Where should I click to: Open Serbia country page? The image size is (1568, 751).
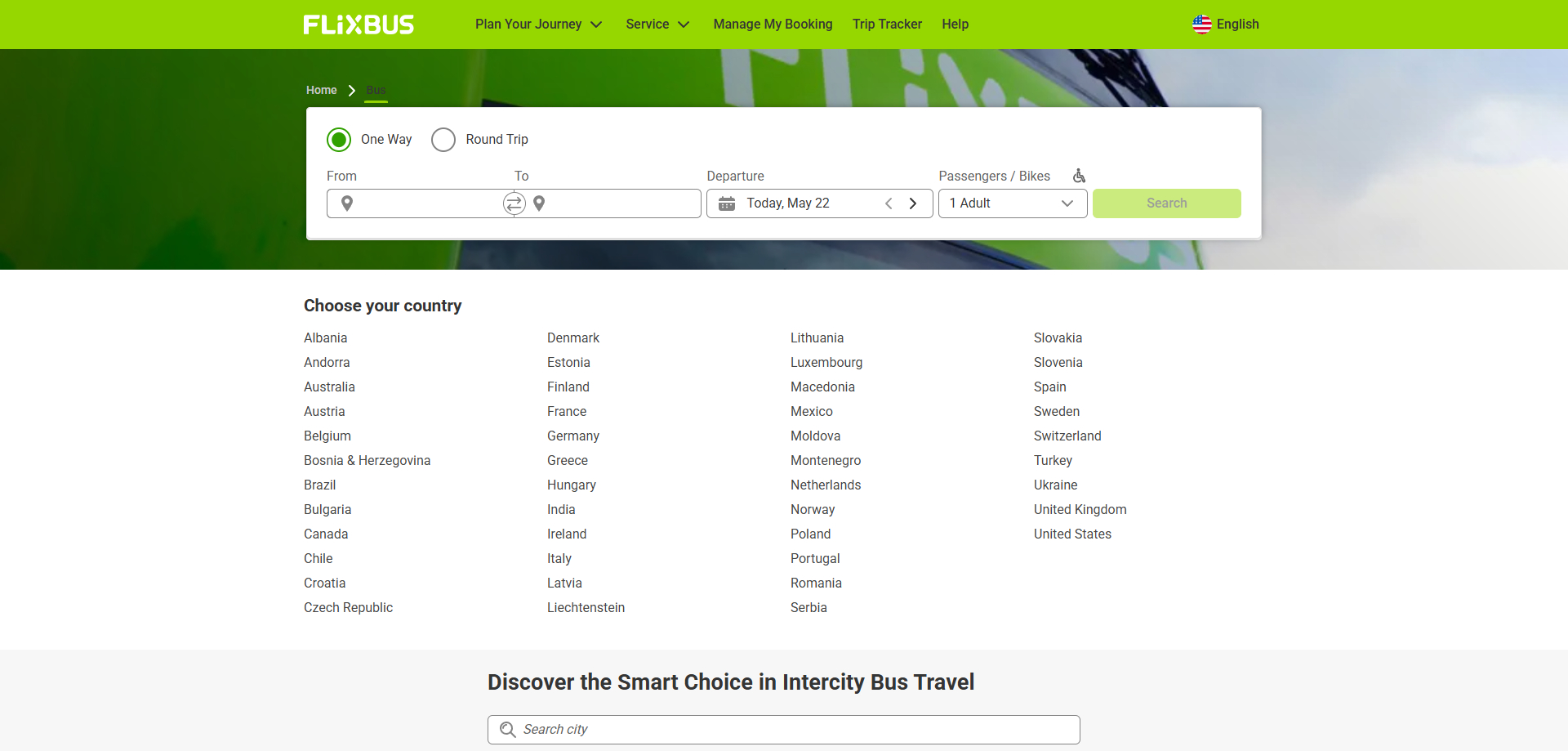click(x=808, y=608)
